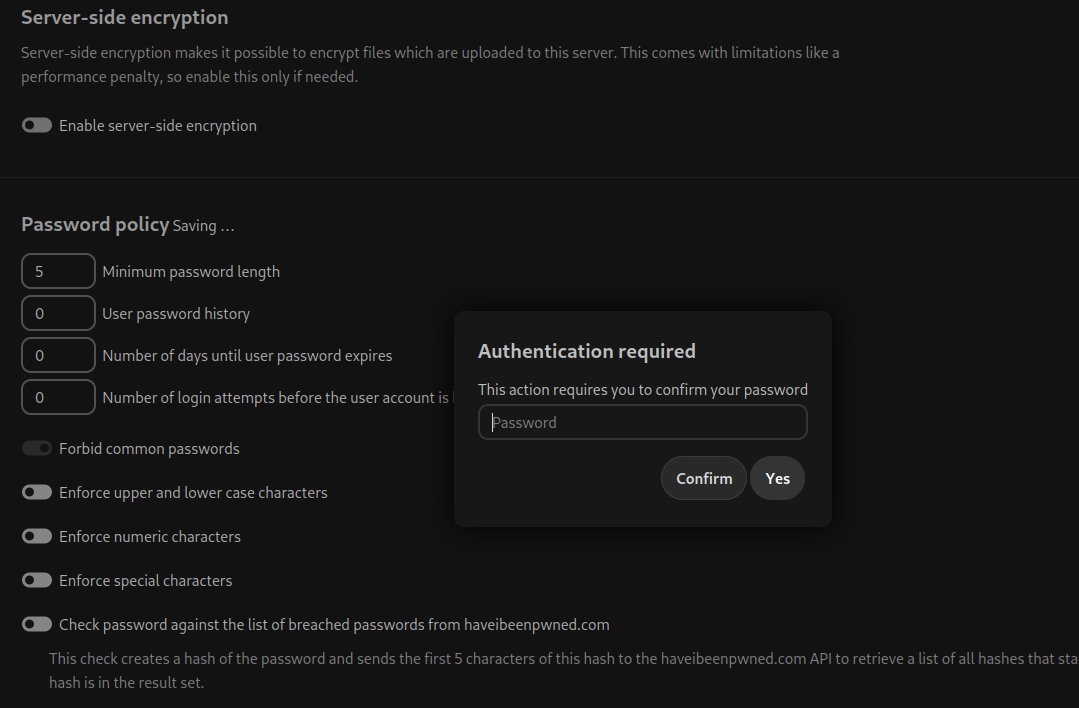Enable the haveibeenpwned.com breached password check
This screenshot has width=1079, height=708.
36,624
